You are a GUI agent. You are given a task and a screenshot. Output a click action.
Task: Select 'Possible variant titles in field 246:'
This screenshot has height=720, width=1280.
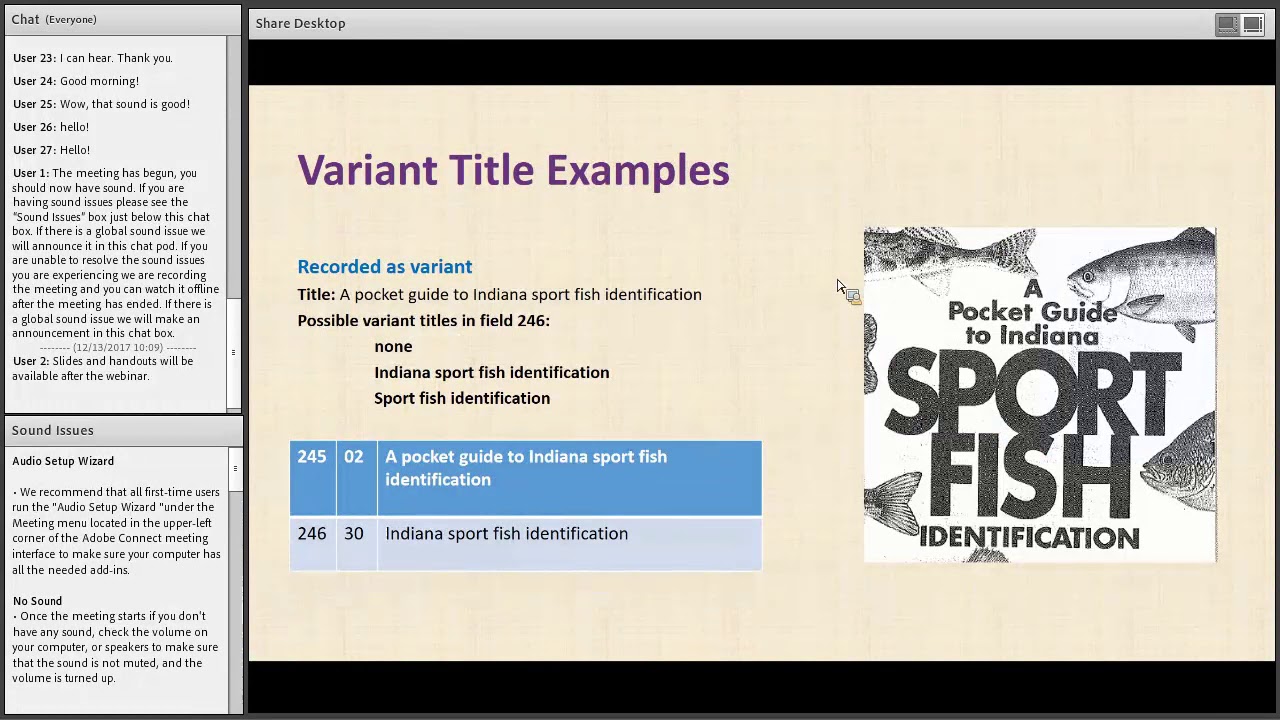click(x=423, y=321)
